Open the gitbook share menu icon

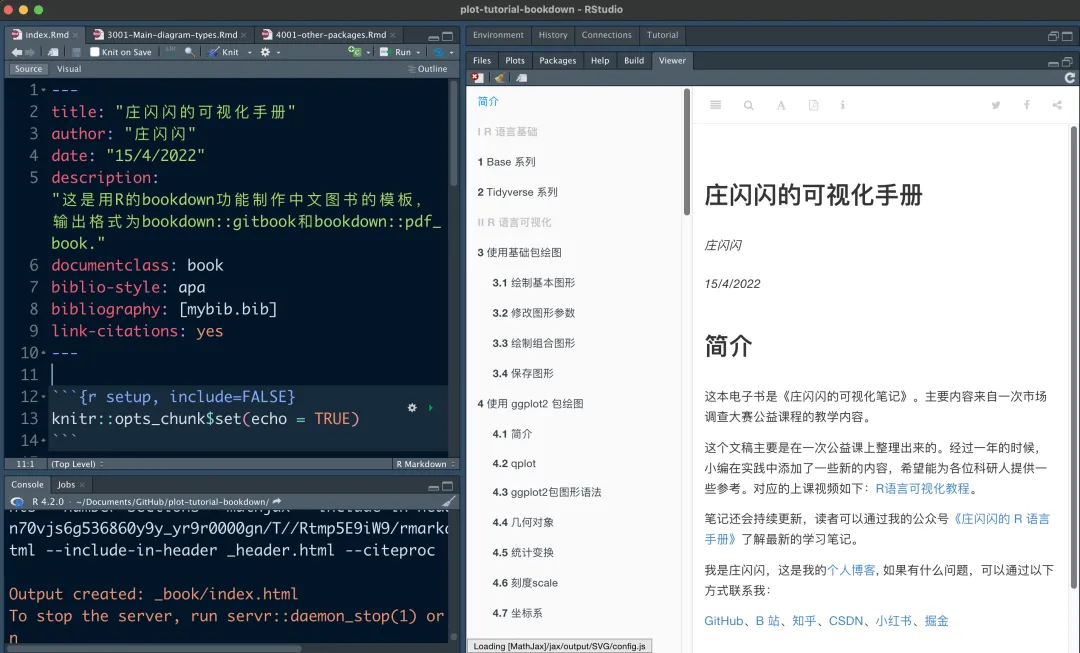1057,105
